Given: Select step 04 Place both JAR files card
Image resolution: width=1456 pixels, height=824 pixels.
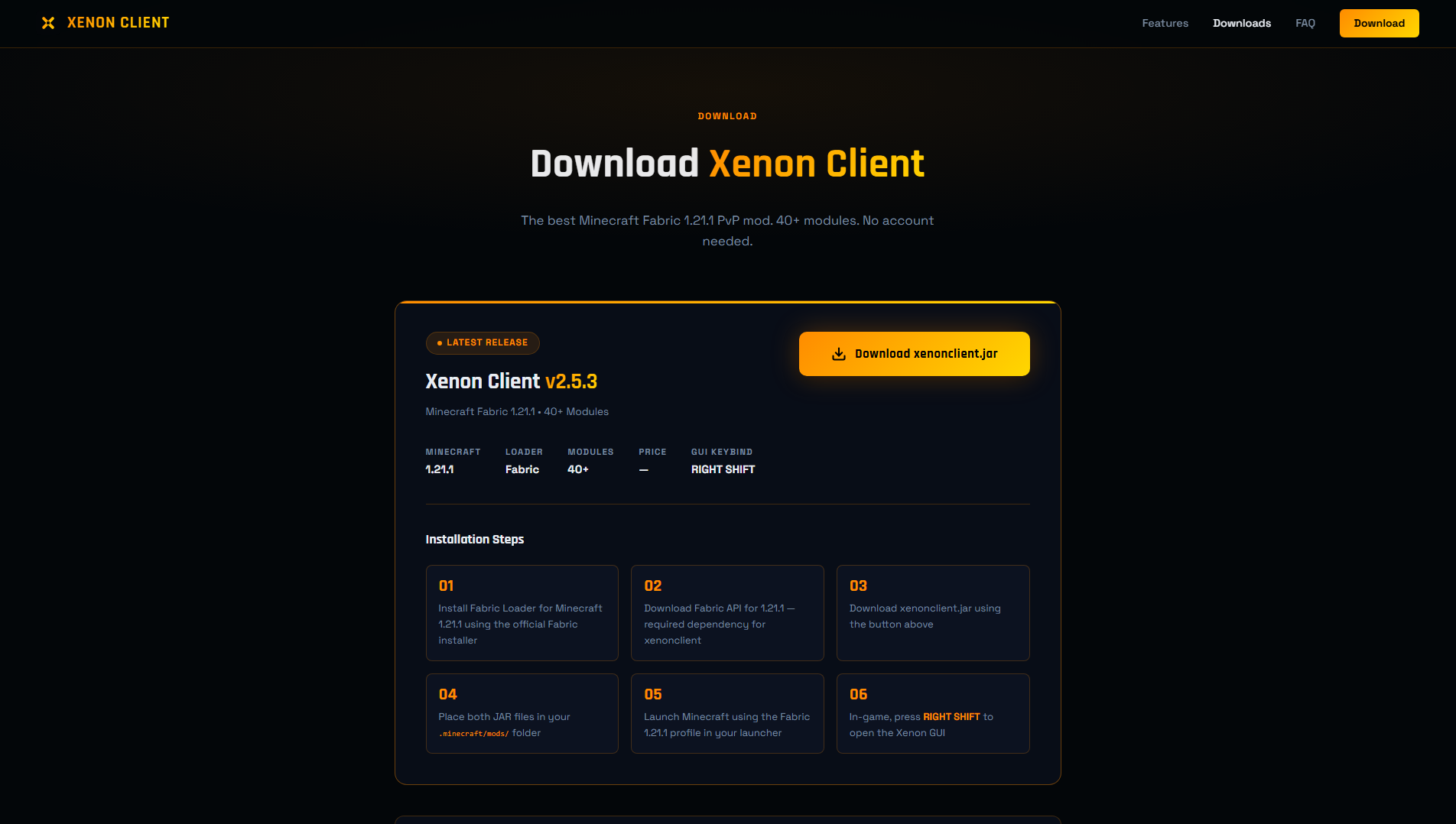Looking at the screenshot, I should pyautogui.click(x=522, y=713).
